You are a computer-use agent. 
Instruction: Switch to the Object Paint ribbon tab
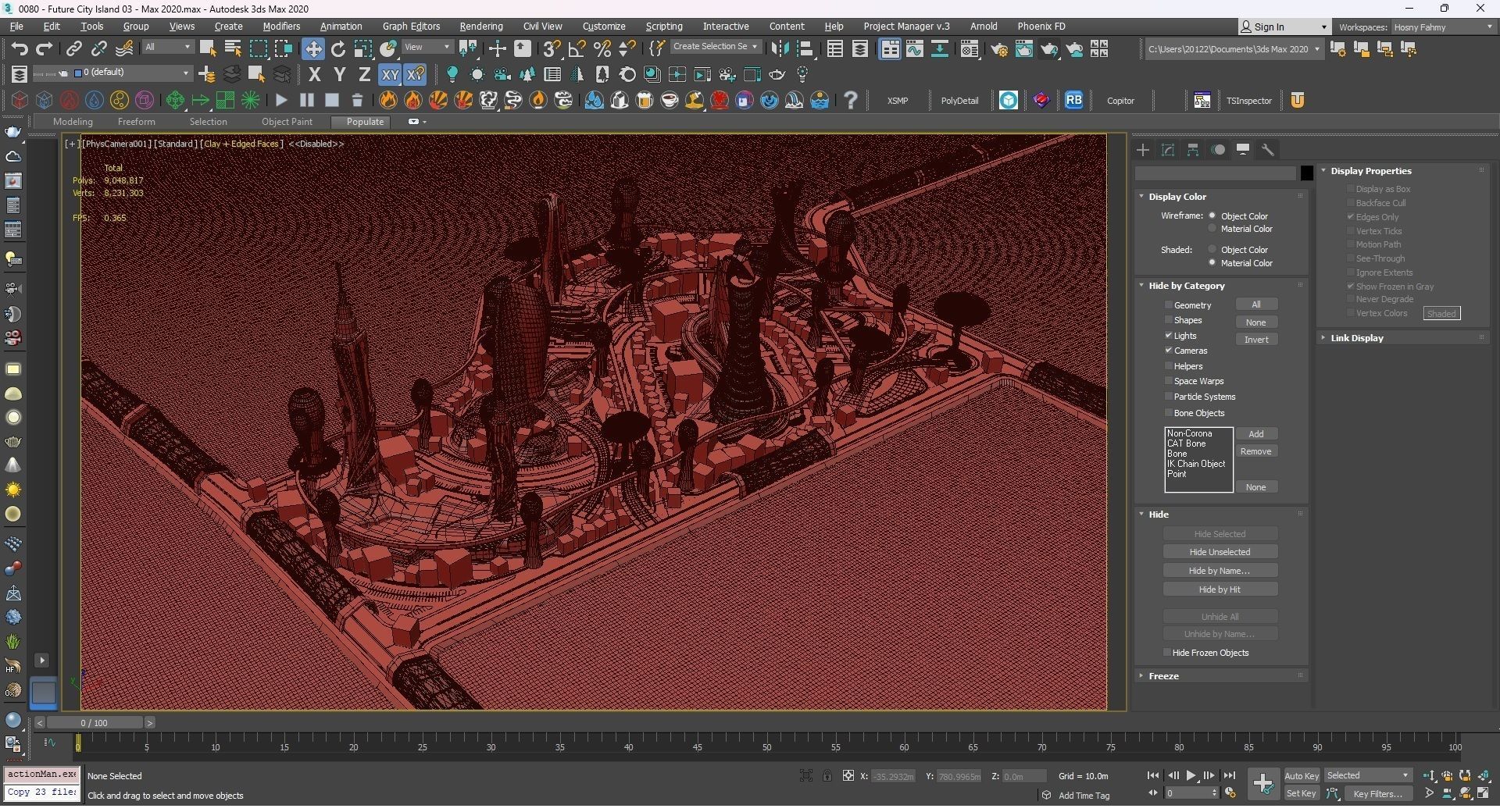click(x=287, y=122)
